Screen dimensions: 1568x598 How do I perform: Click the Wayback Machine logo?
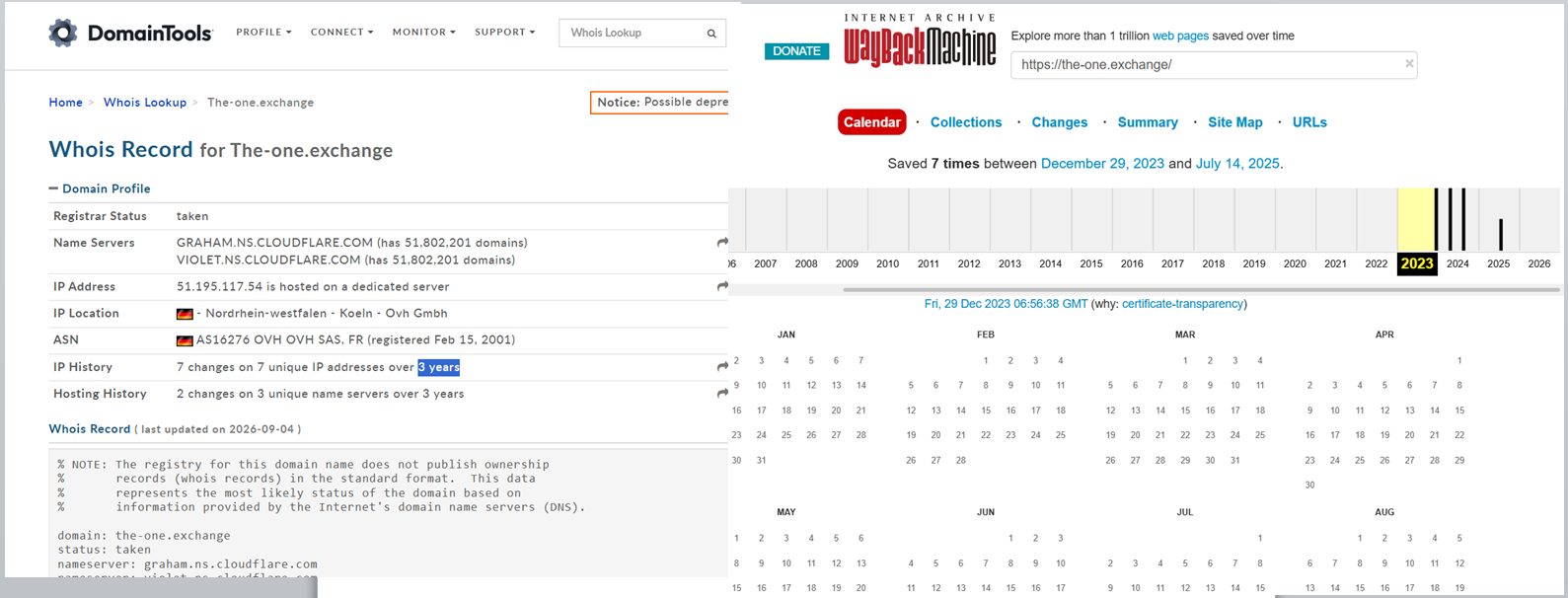point(920,41)
